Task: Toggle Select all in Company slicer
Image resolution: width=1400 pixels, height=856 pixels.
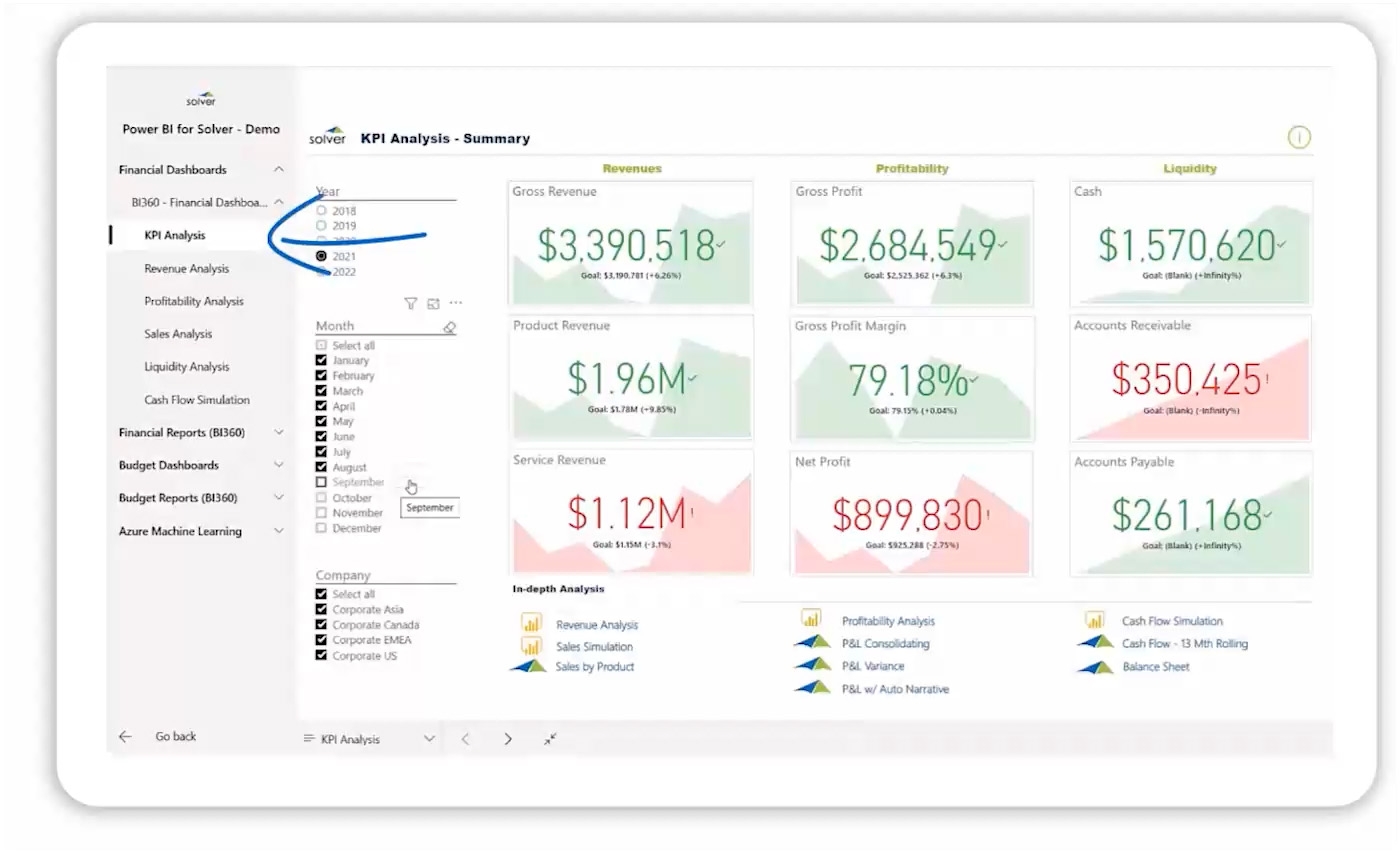Action: click(321, 594)
